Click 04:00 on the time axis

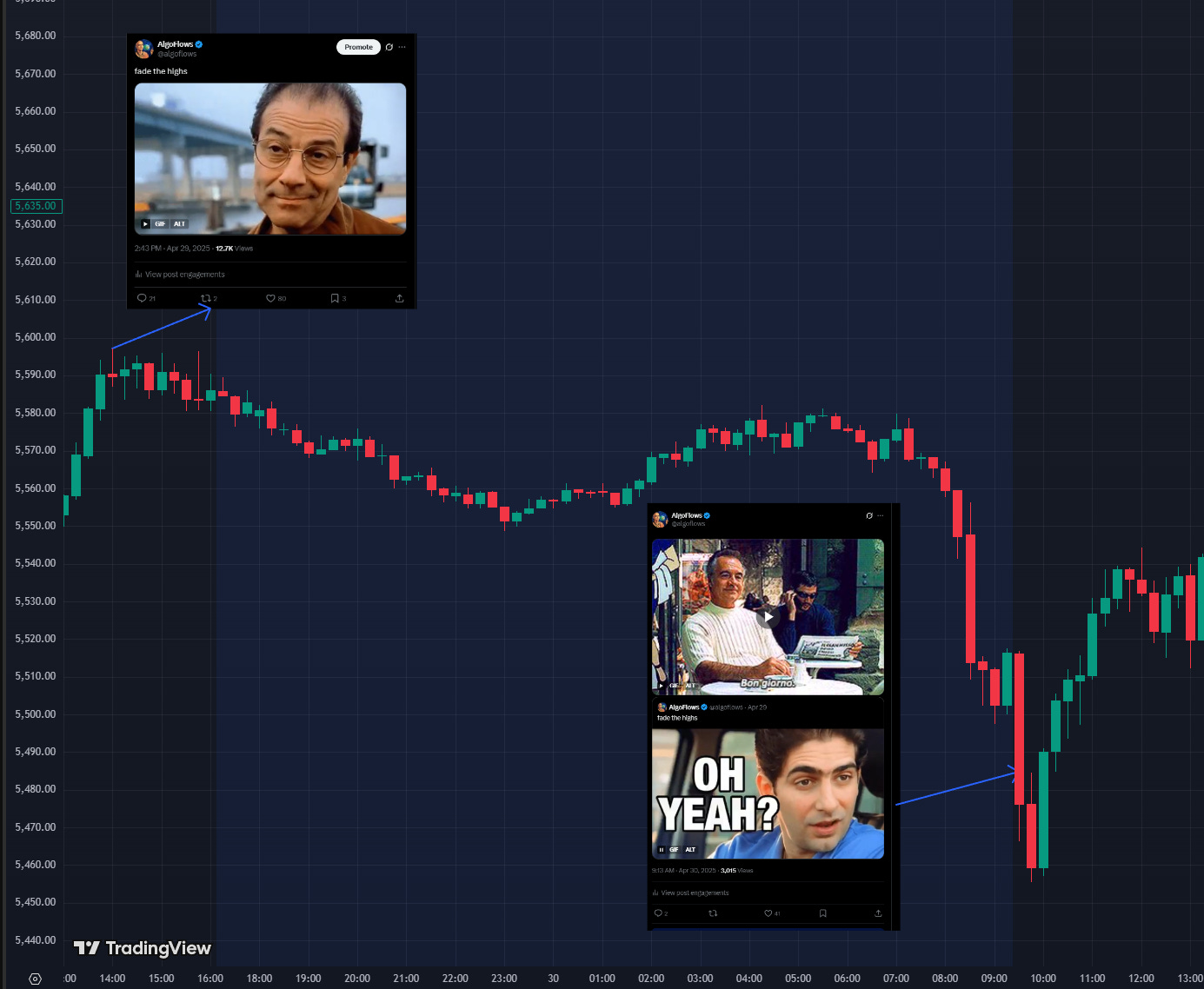pos(749,979)
